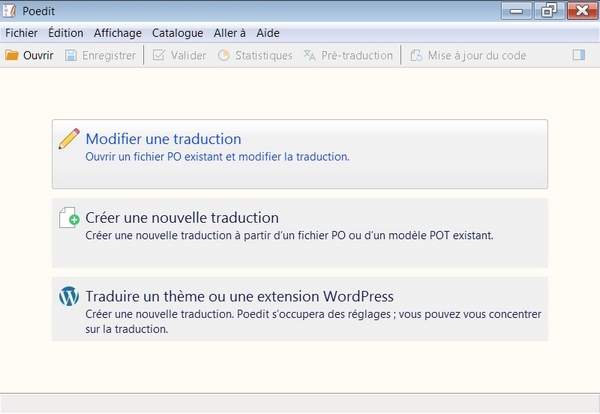Select Traduire un thème ou une extension WordPress
The height and width of the screenshot is (414, 600).
coord(240,297)
